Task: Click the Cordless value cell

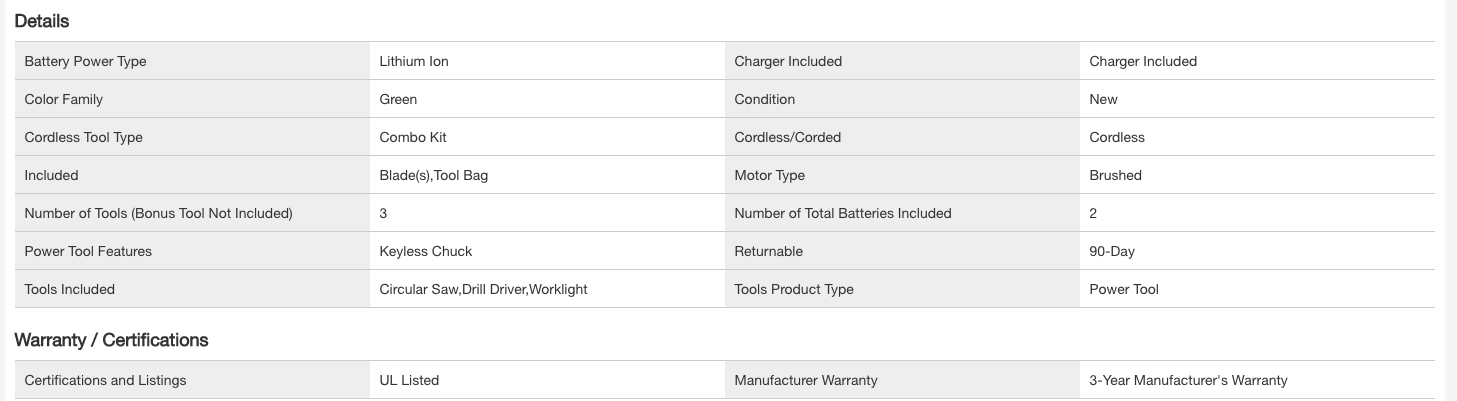Action: tap(1117, 137)
